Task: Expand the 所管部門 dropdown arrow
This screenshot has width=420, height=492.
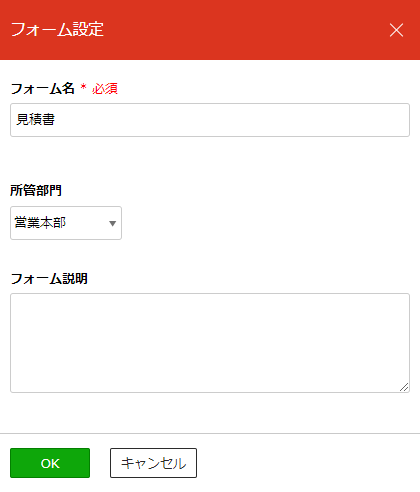Action: [x=112, y=223]
